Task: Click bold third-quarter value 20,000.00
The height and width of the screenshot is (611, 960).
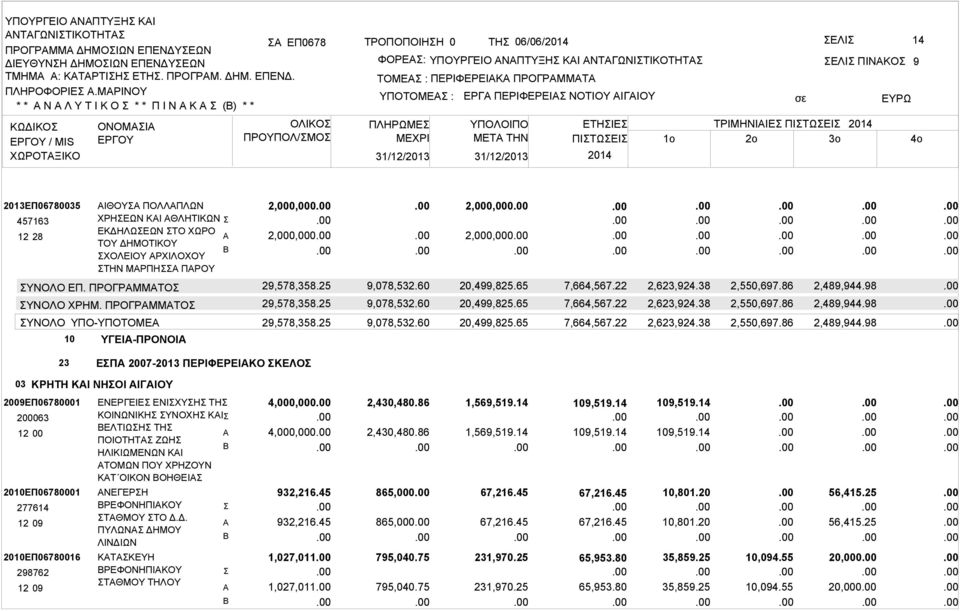Action: (x=852, y=557)
